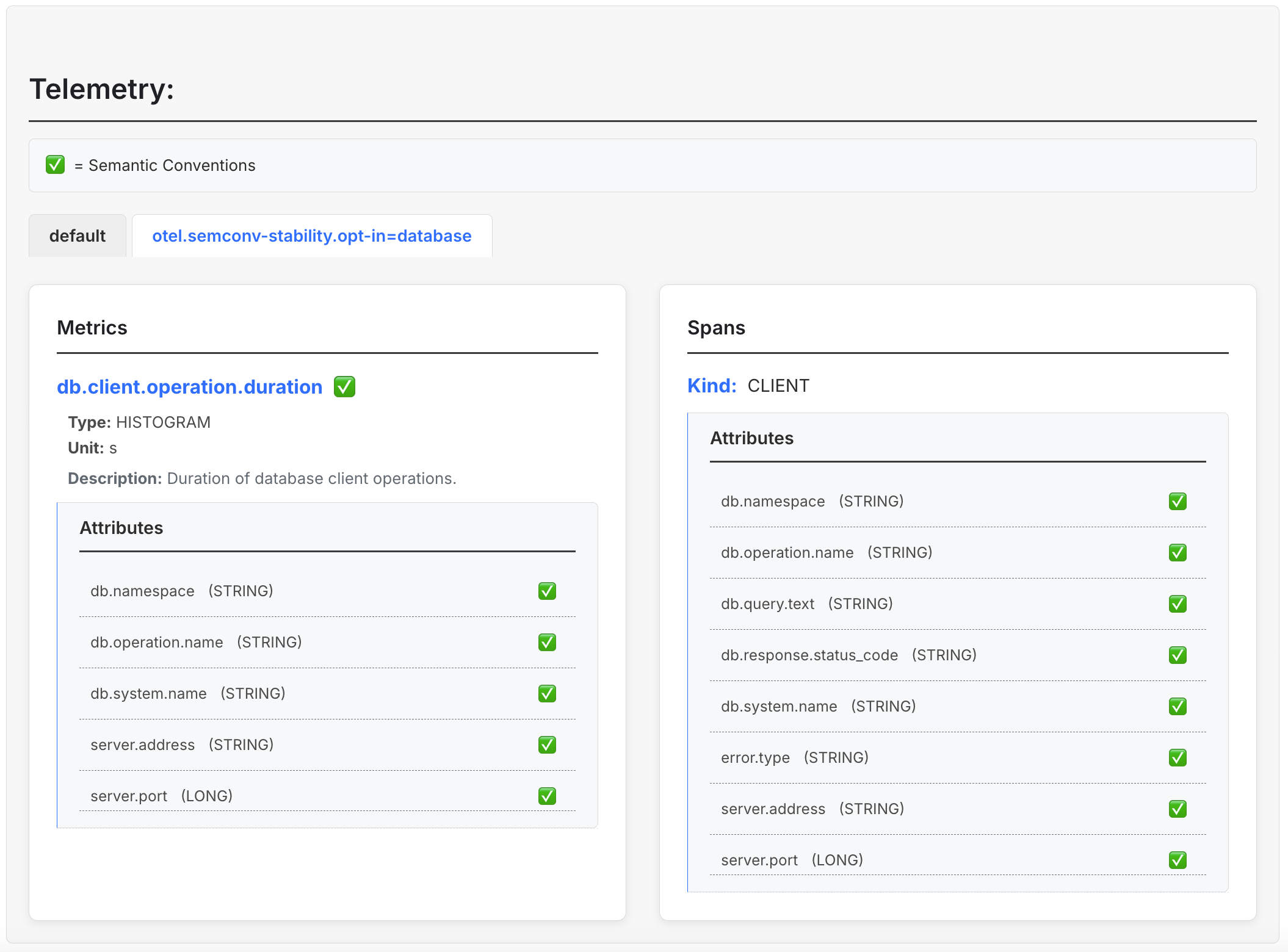Click the Semantic Conventions legend checkmark icon
The width and height of the screenshot is (1288, 952).
pos(55,165)
